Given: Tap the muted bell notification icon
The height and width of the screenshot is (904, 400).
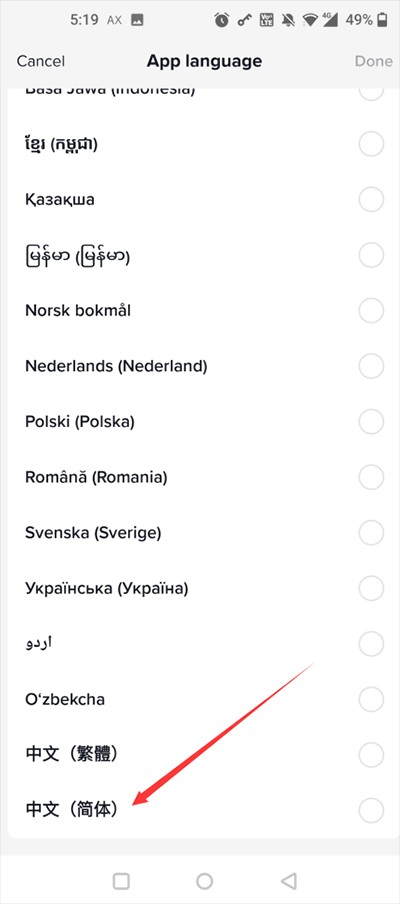Looking at the screenshot, I should (x=288, y=20).
